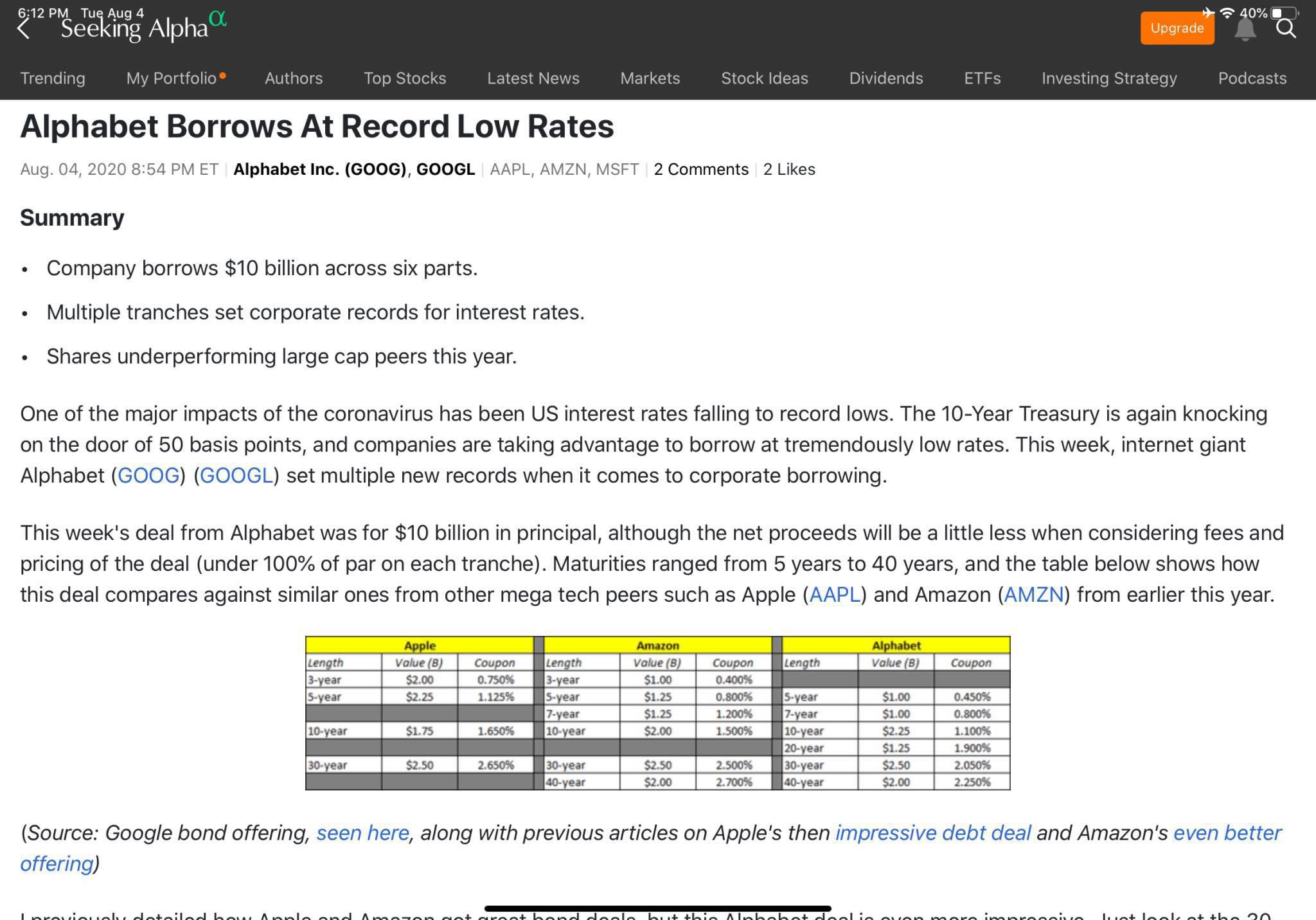Open the ETFs tab

[983, 78]
